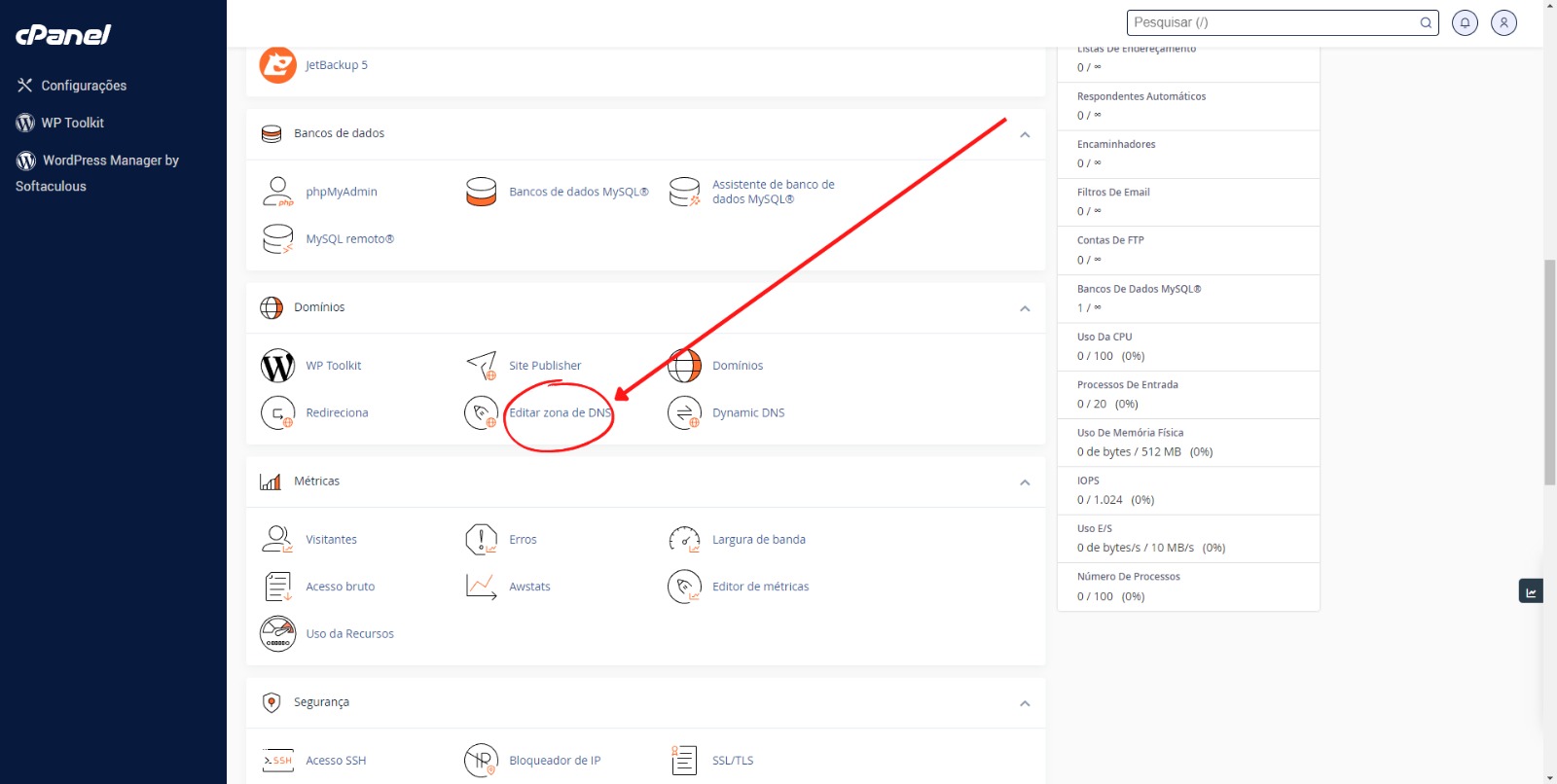The height and width of the screenshot is (784, 1557).
Task: Collapse the Bancos de dados section
Action: [1025, 134]
